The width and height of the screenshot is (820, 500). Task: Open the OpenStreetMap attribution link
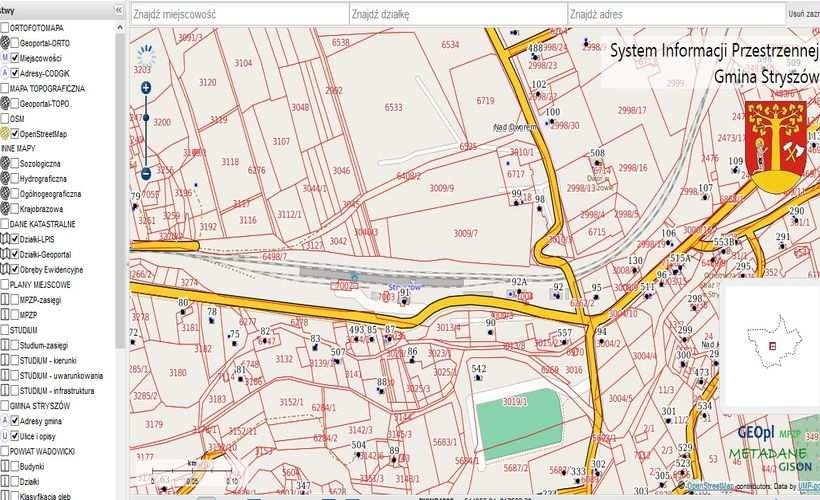click(712, 486)
